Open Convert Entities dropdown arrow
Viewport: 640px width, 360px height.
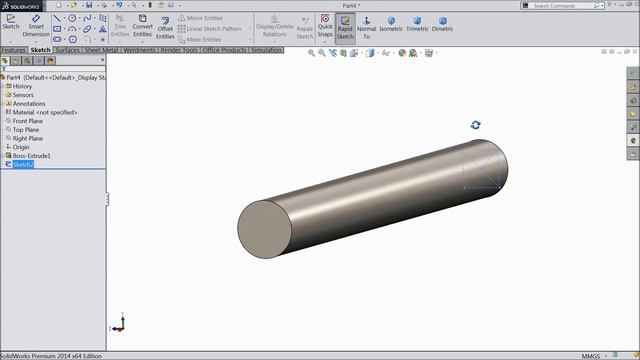point(142,41)
